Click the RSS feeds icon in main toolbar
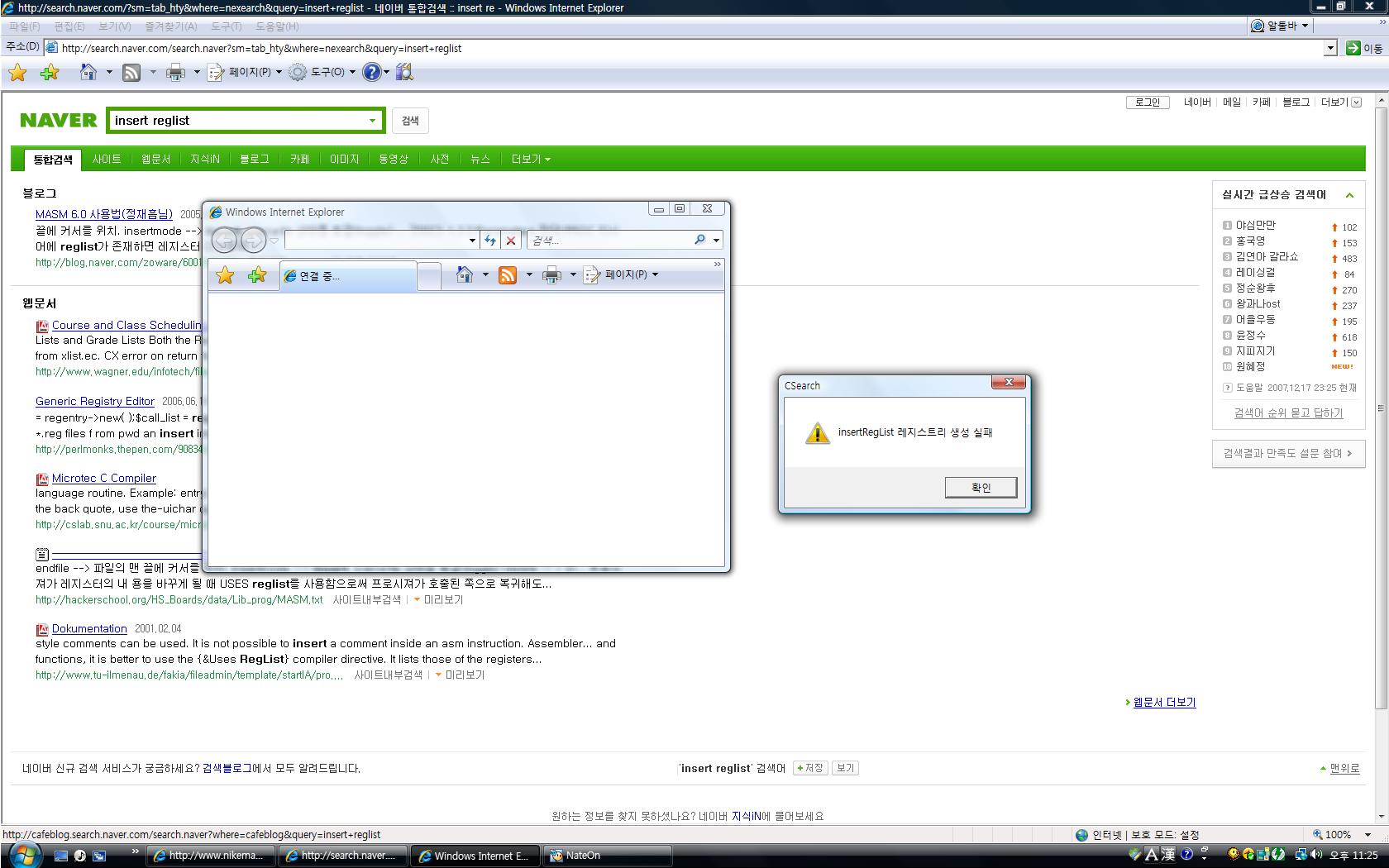This screenshot has width=1389, height=868. coord(131,73)
